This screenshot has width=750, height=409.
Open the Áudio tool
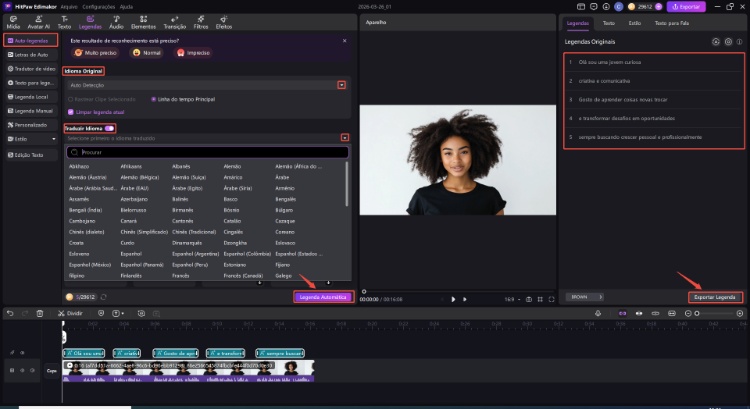point(117,22)
